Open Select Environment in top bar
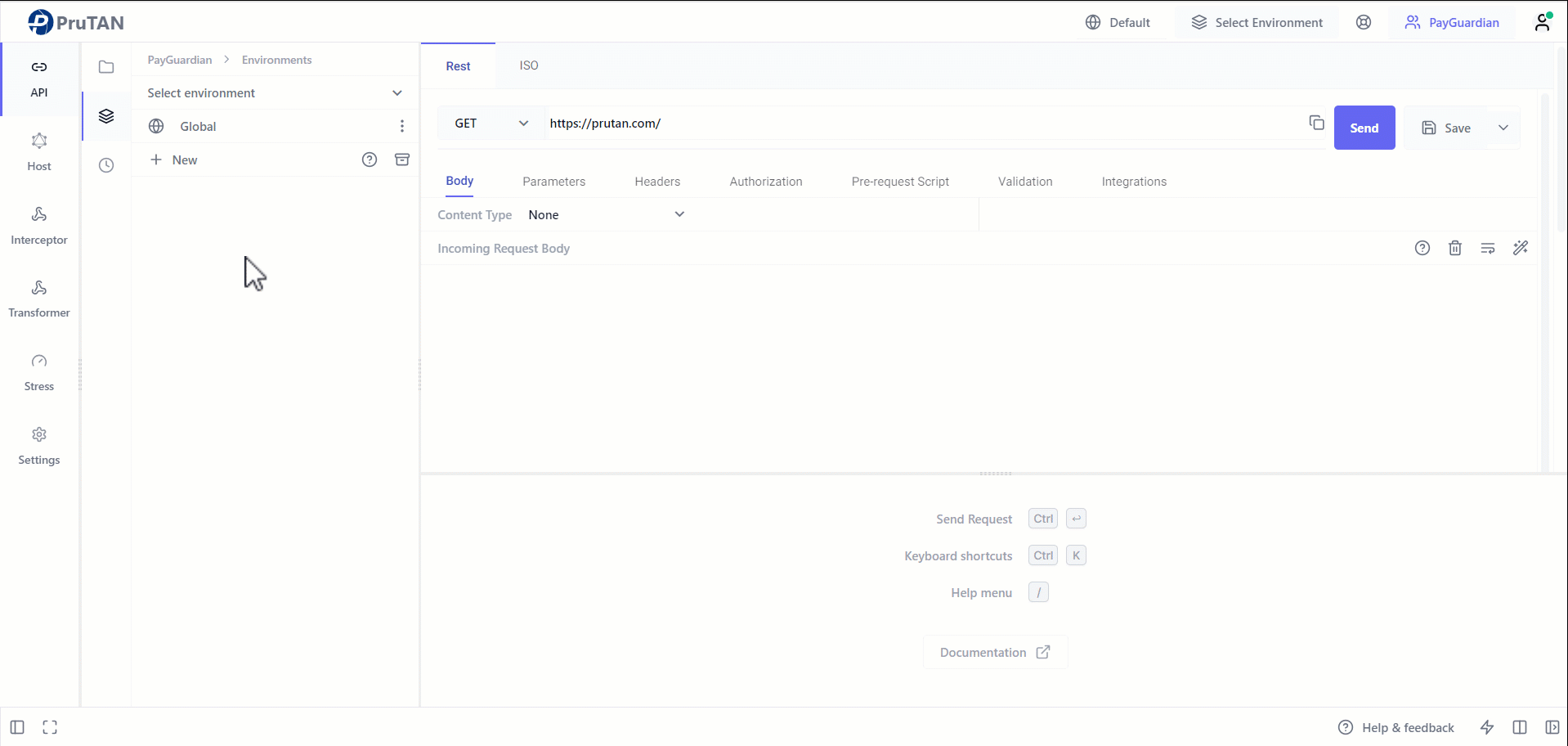The height and width of the screenshot is (746, 1568). (1257, 22)
